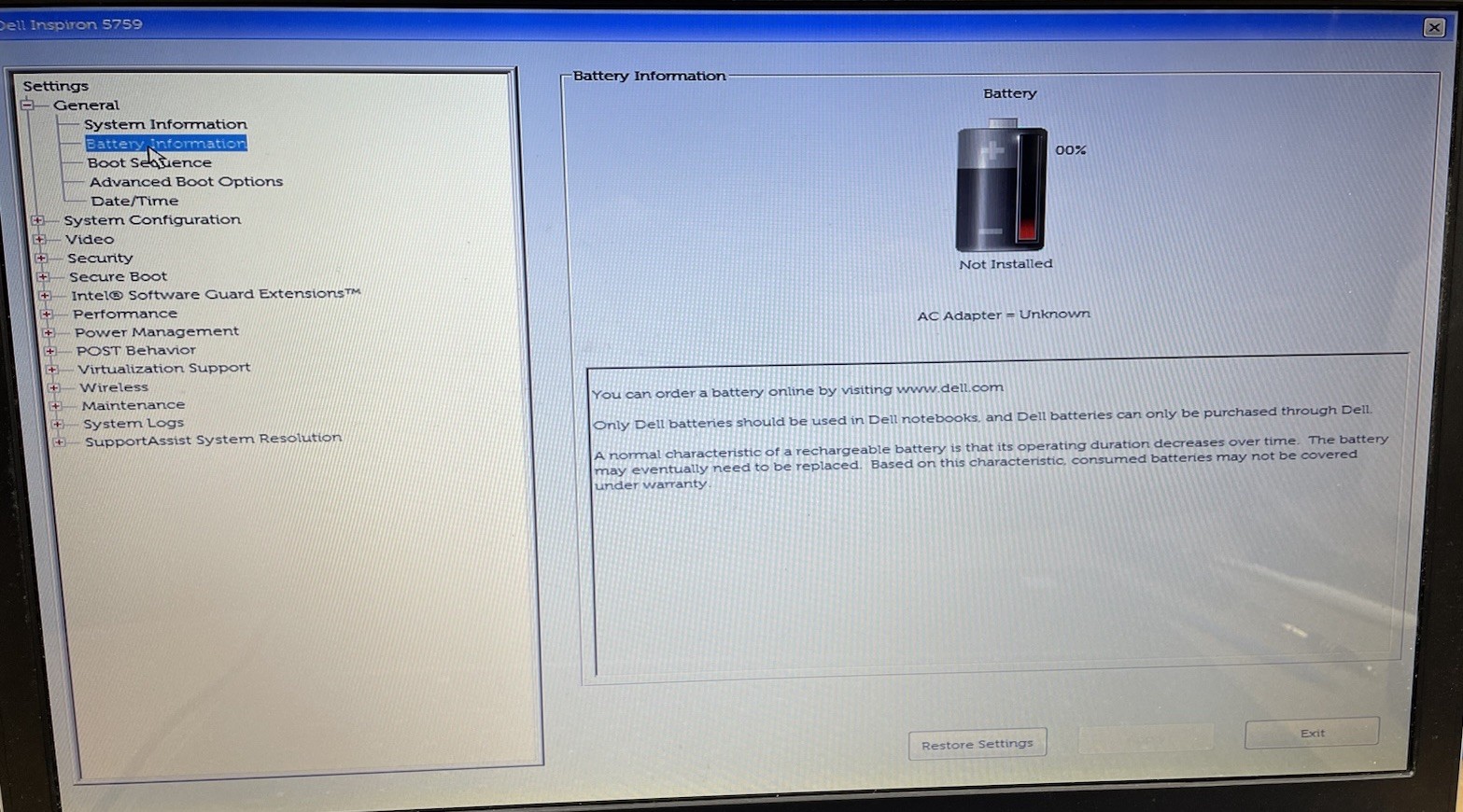Expand the Power Management node
The image size is (1463, 812).
pyautogui.click(x=49, y=332)
